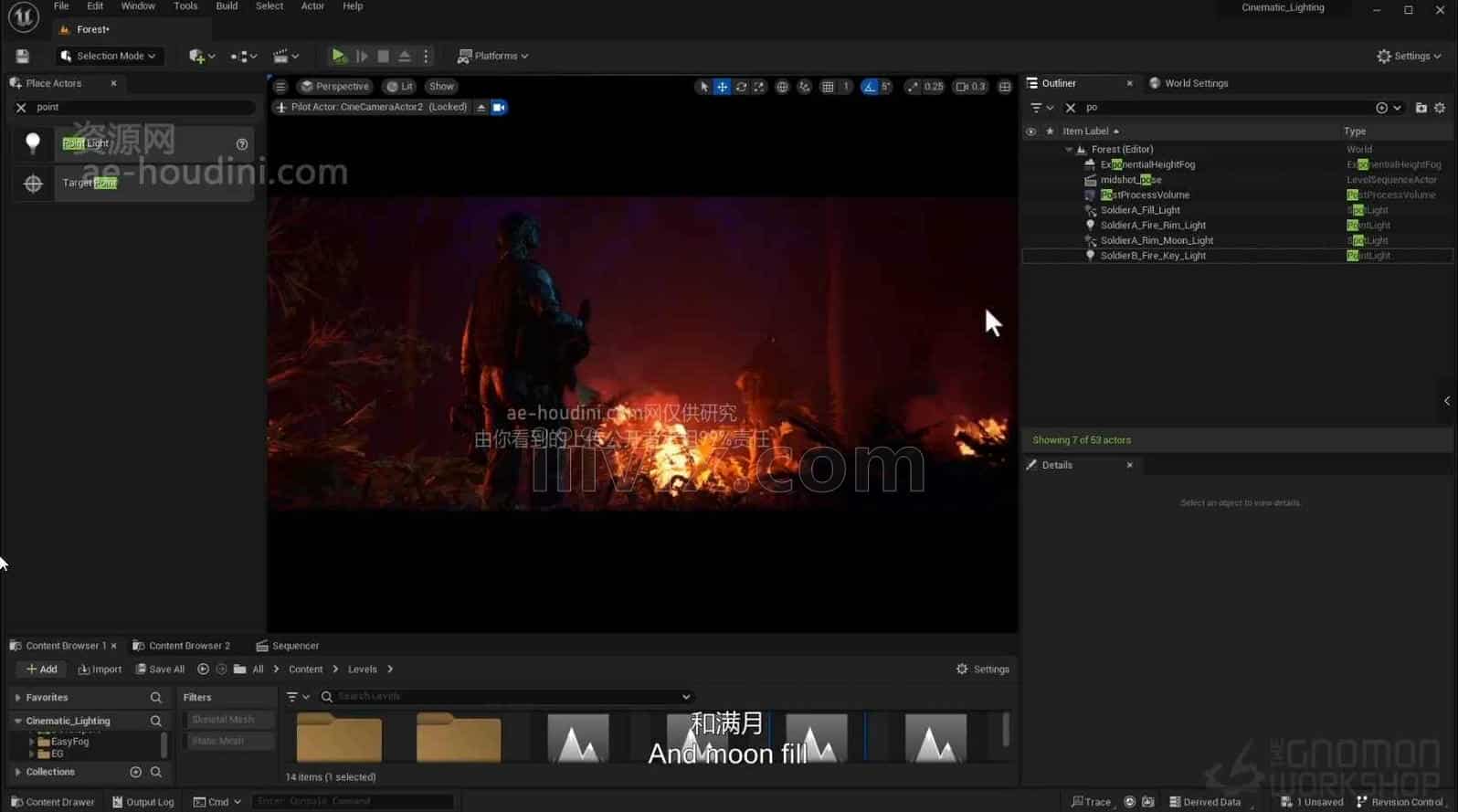Viewport: 1458px width, 812px height.
Task: Open the Perspective view mode menu
Action: (x=335, y=86)
